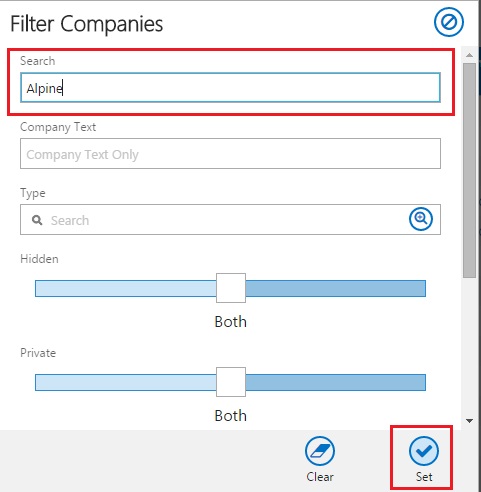The image size is (481, 492).
Task: Click the scrollbar down arrow
Action: click(x=469, y=421)
